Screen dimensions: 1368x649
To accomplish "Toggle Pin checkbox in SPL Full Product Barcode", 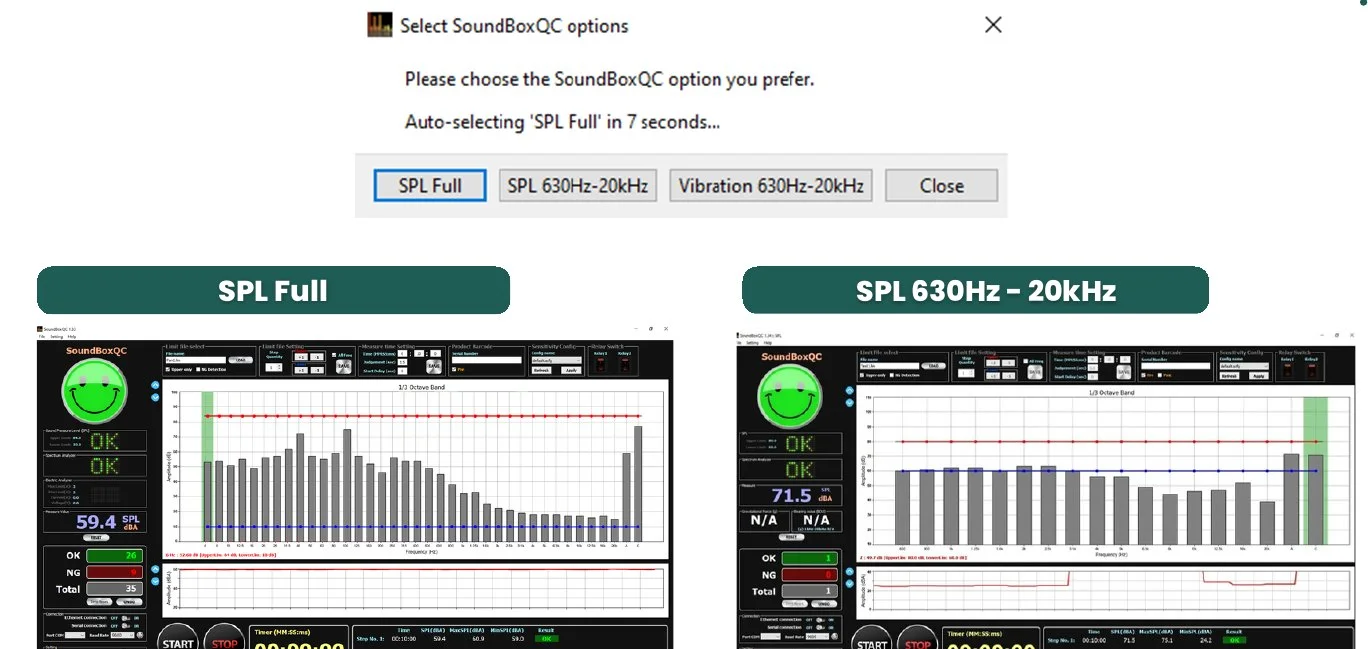I will coord(454,369).
